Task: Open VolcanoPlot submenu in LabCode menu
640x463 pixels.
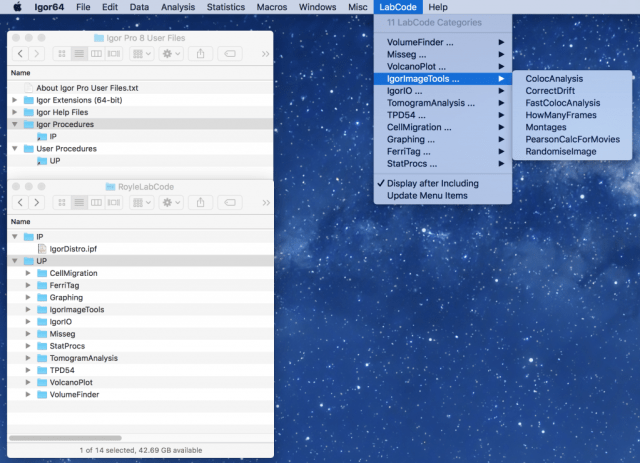Action: coord(443,66)
